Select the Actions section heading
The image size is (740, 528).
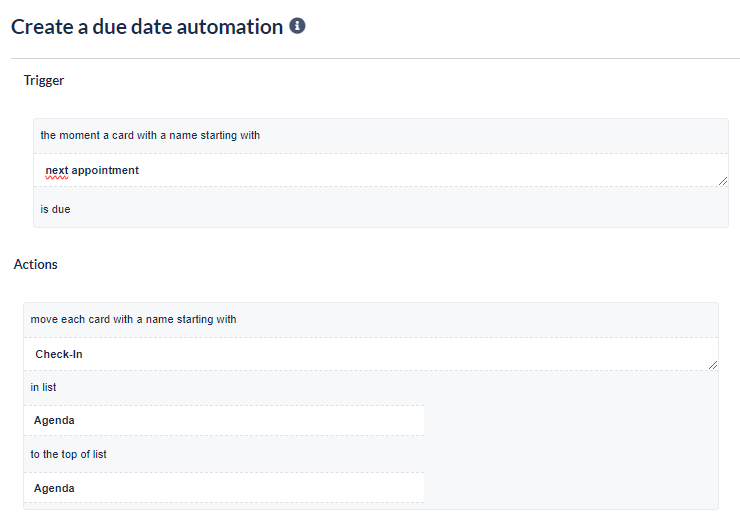click(x=35, y=264)
